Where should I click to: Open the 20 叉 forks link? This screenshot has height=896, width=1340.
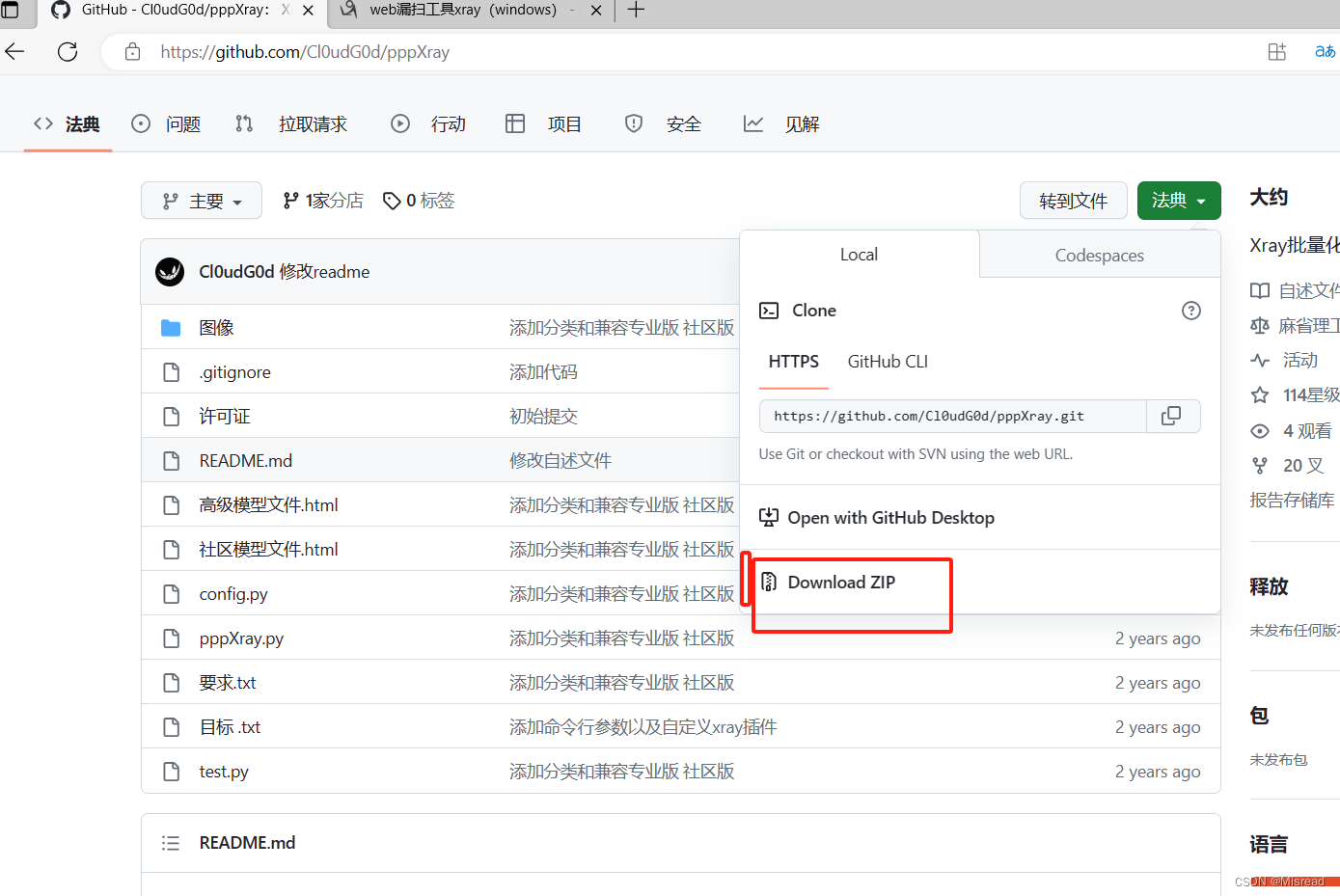pos(1303,466)
